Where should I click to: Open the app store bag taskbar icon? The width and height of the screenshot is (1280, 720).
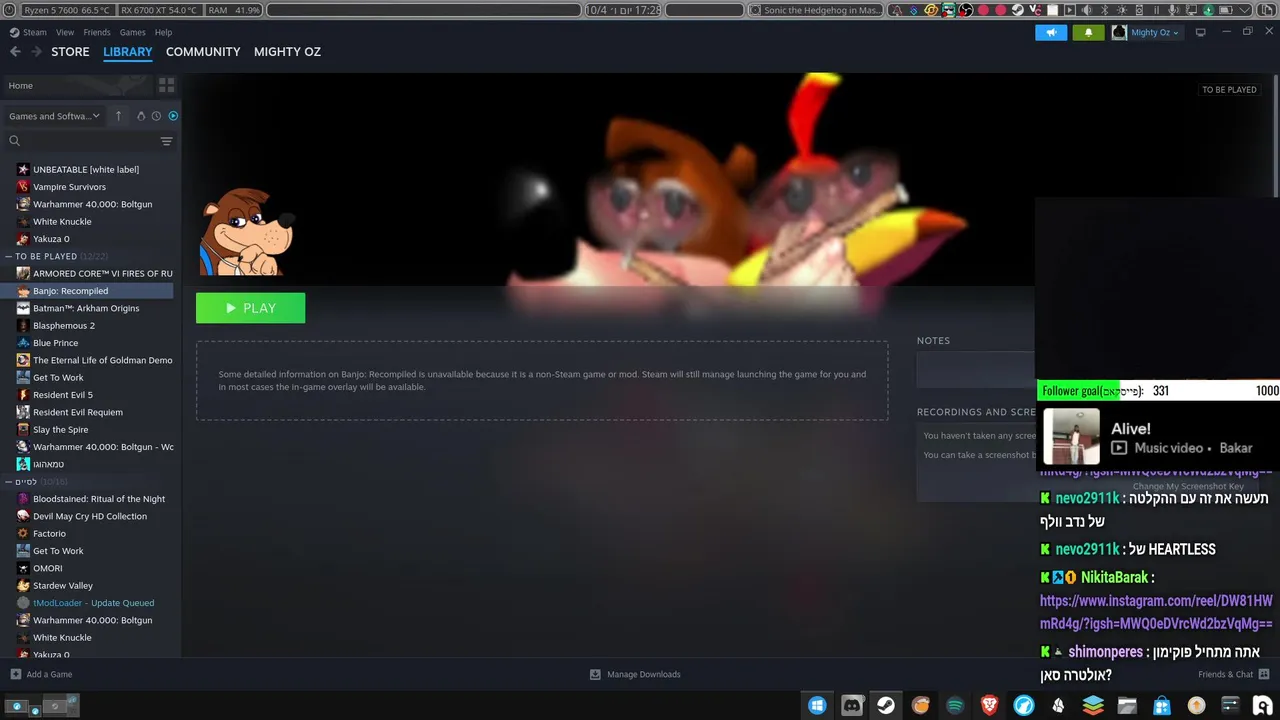point(1161,705)
